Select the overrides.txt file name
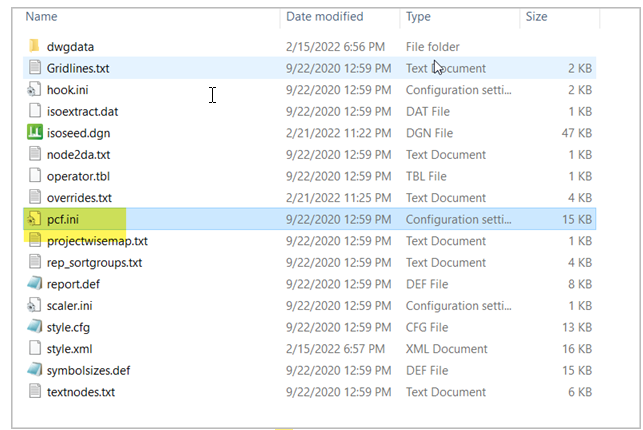This screenshot has height=430, width=643. 79,198
